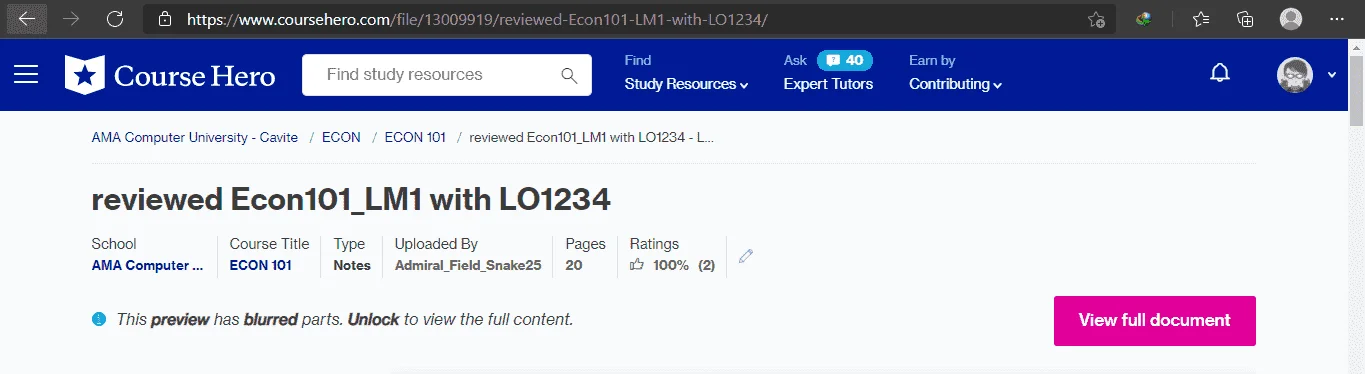Screen dimensions: 1365x374
Task: Click the document title heading
Action: 351,199
